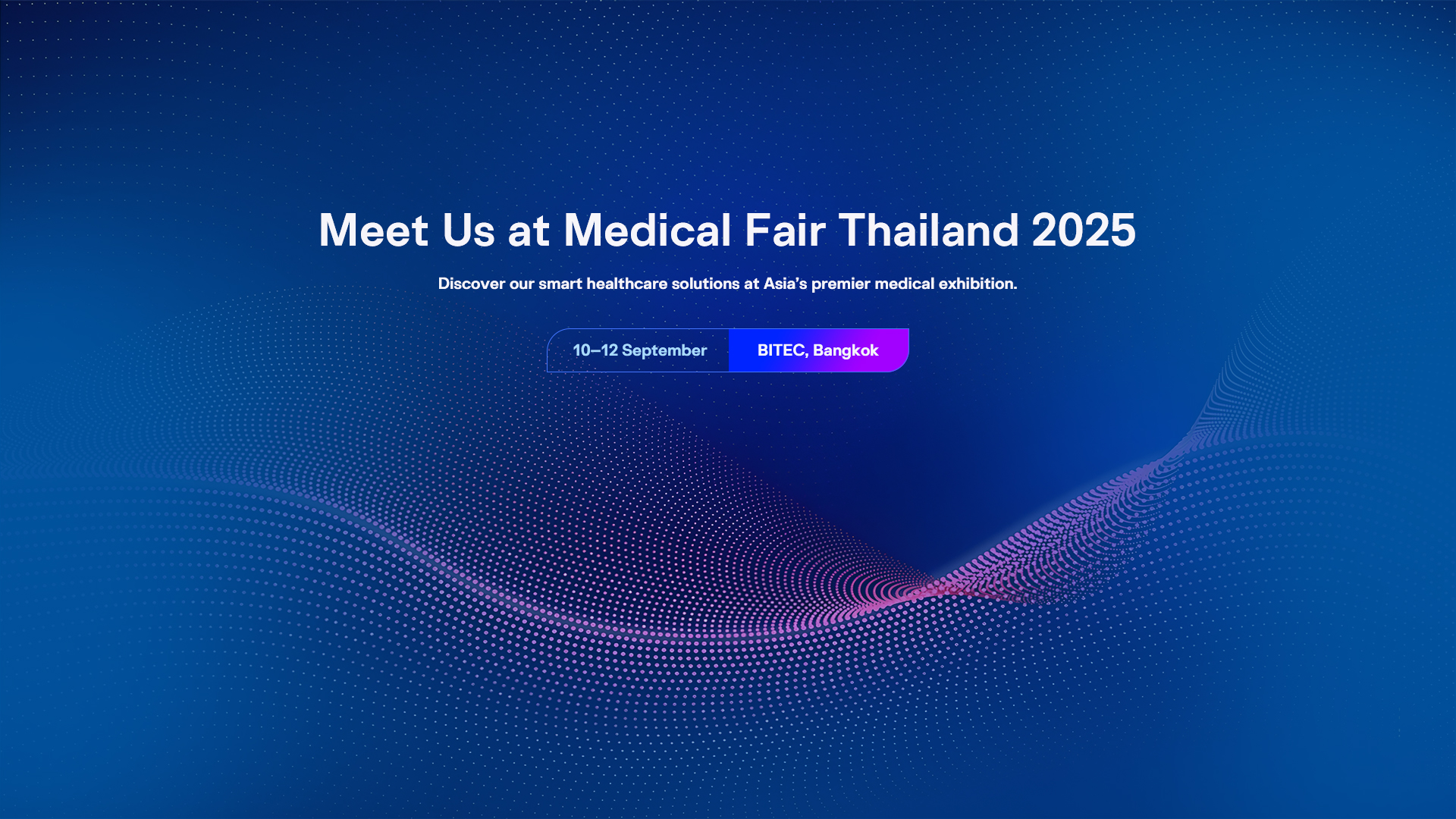The image size is (1456, 819).
Task: Click "Asia's" in the subtitle text
Action: 785,284
